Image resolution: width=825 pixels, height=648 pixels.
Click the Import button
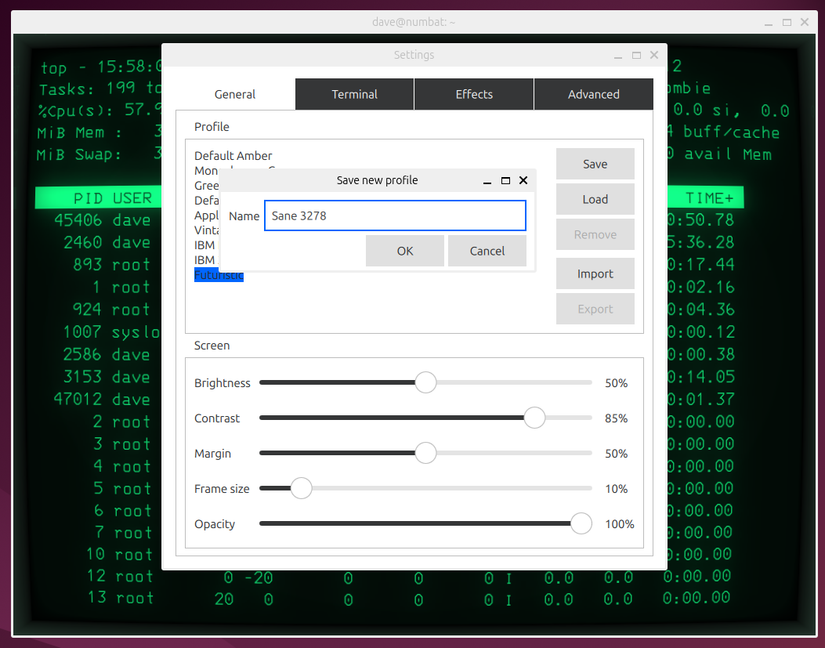click(595, 274)
